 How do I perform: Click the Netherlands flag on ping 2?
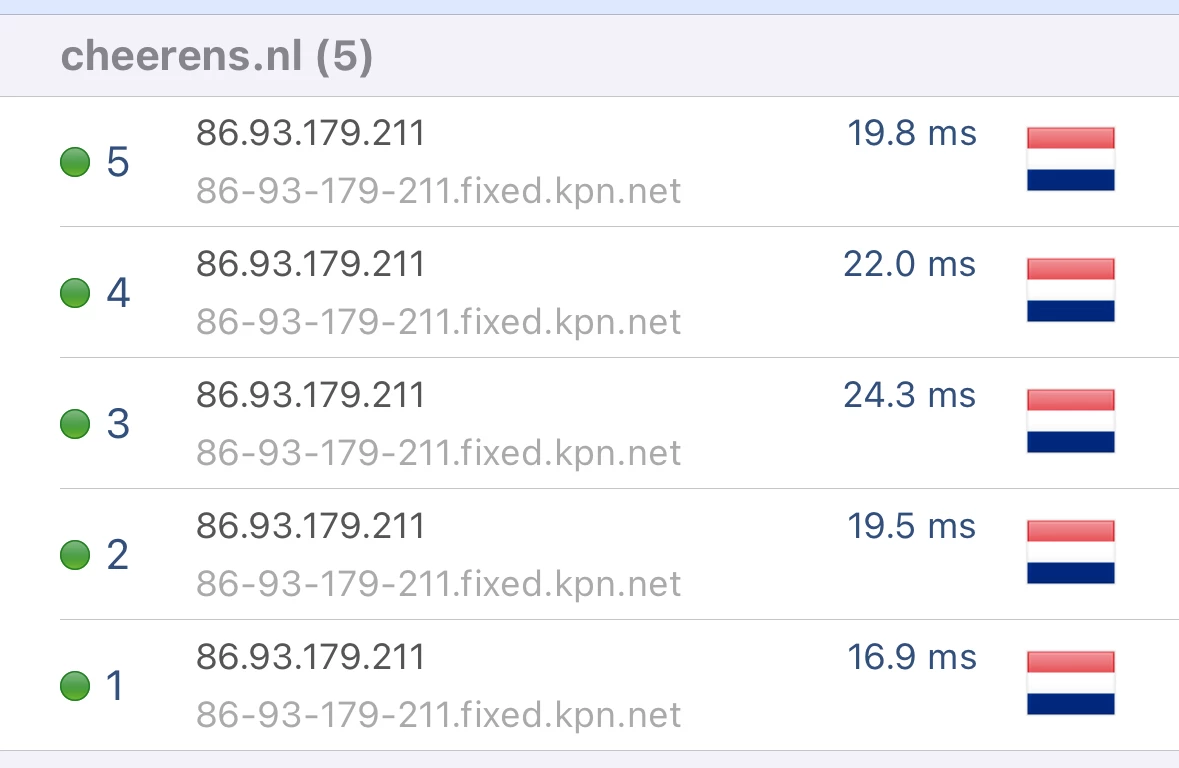[1071, 551]
